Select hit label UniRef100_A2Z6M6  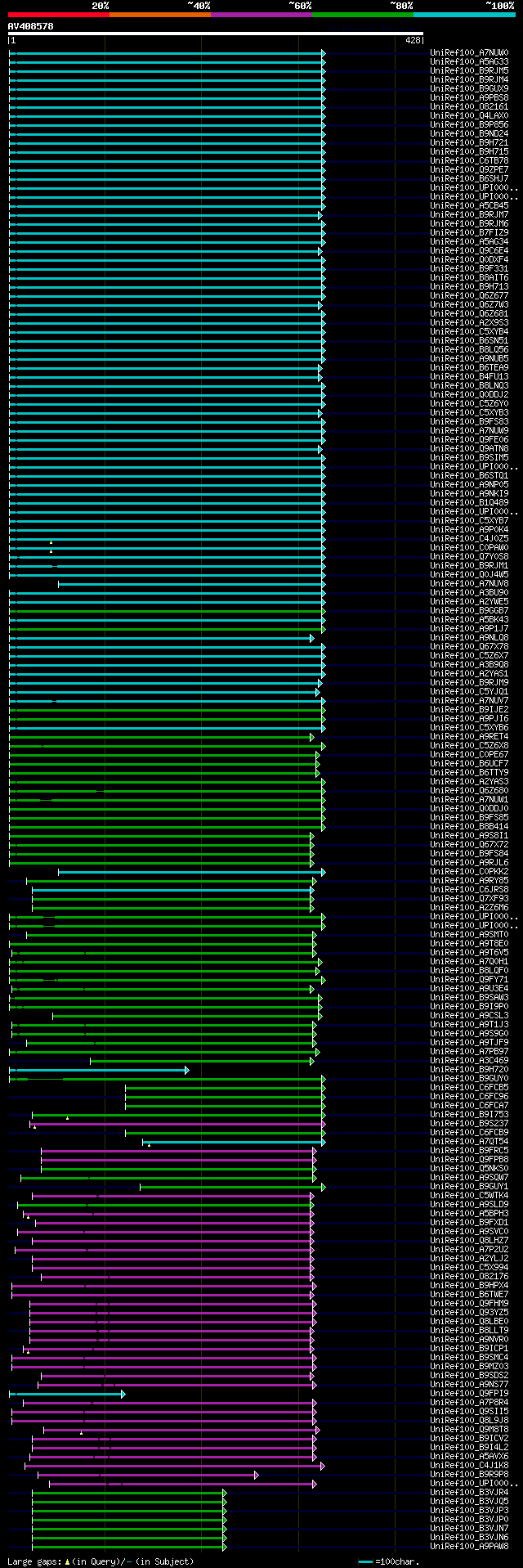point(469,907)
